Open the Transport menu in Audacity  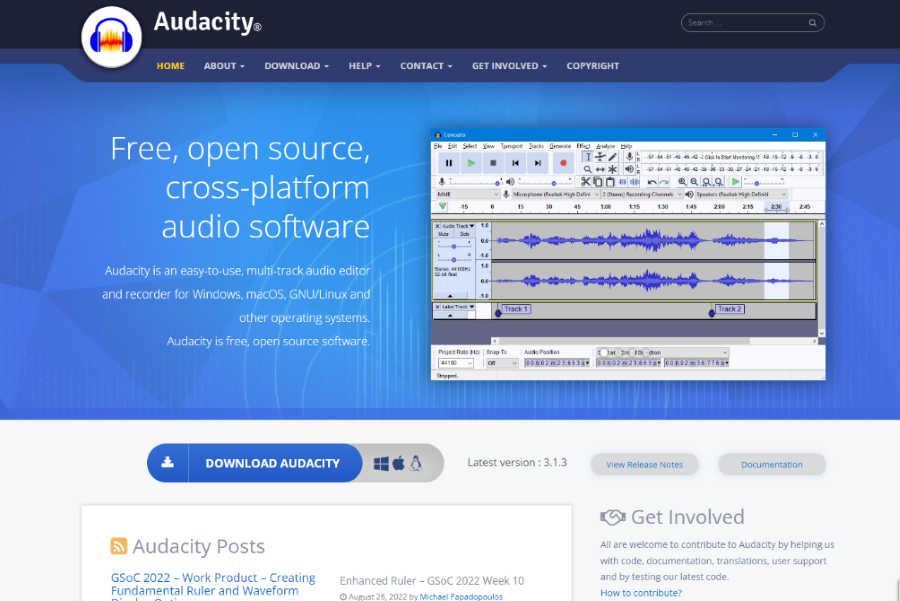pos(511,146)
